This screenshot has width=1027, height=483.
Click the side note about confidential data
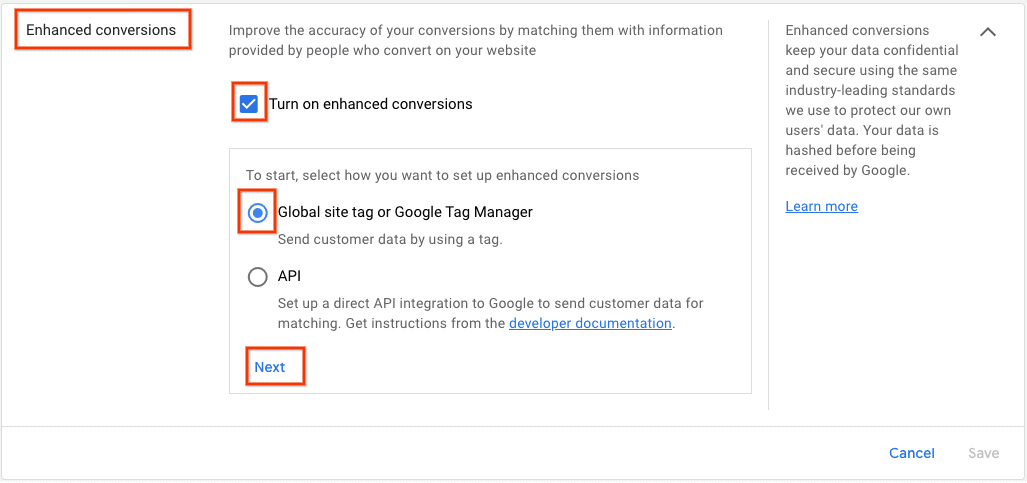tap(872, 100)
